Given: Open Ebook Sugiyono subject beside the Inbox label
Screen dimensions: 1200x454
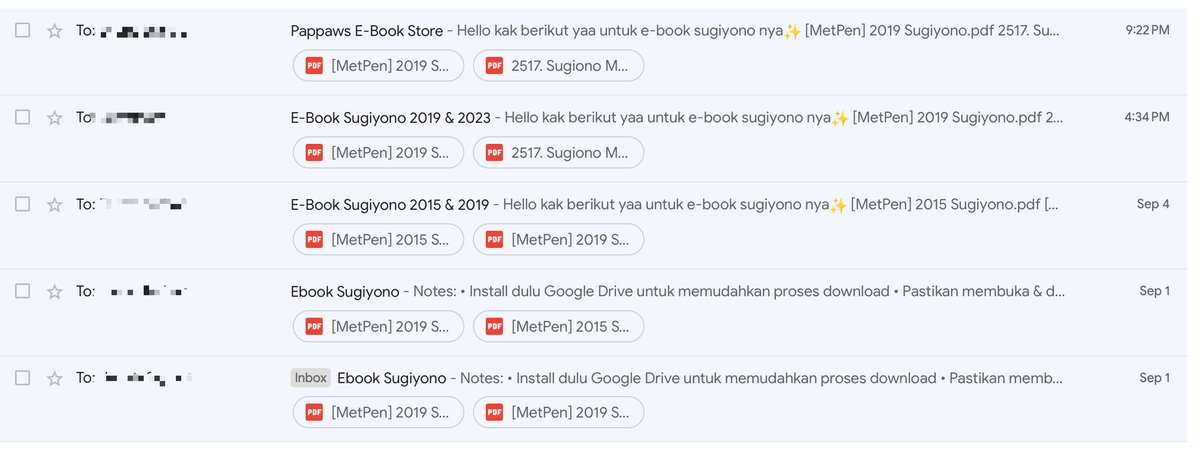Looking at the screenshot, I should [x=391, y=378].
